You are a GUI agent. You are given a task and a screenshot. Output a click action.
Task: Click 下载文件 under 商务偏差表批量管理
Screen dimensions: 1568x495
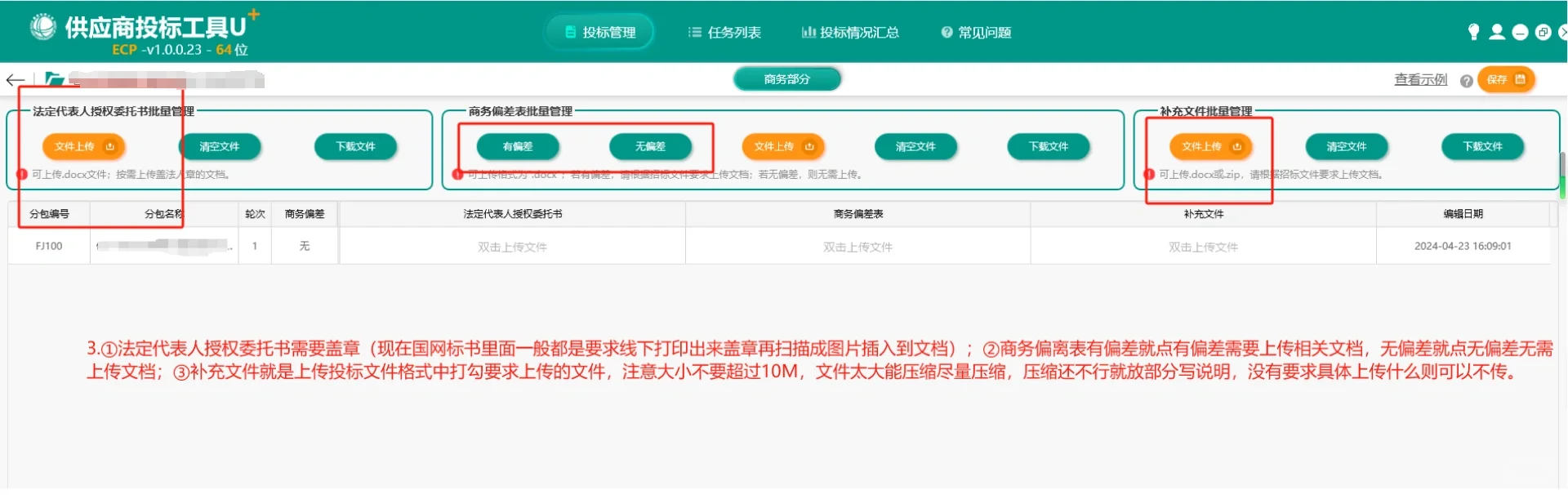click(x=1049, y=147)
